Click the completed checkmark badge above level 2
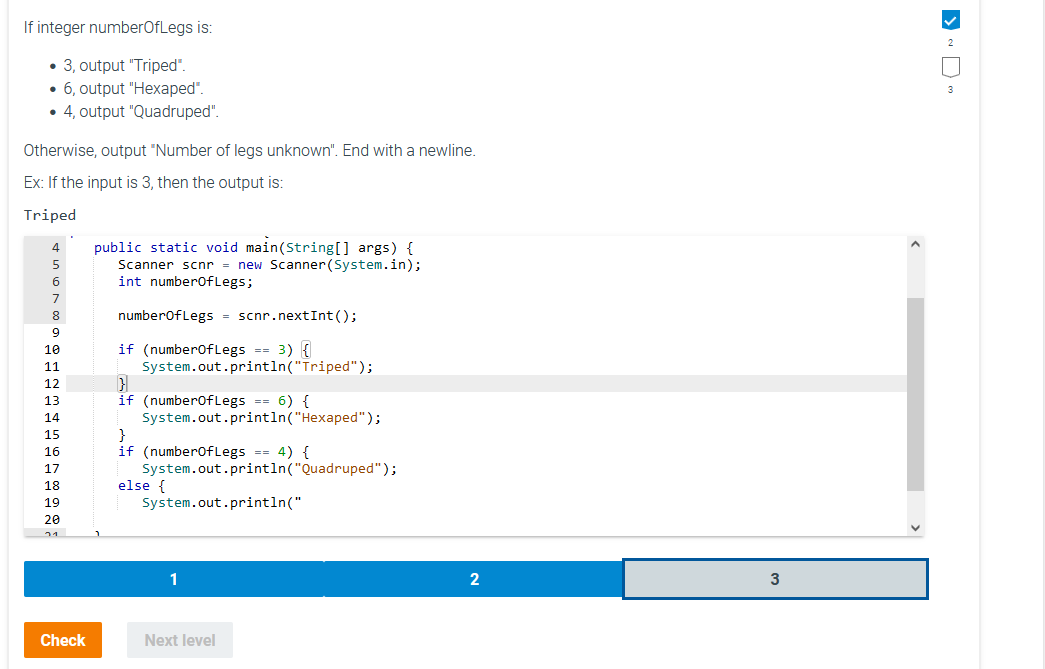The image size is (1045, 669). [x=950, y=19]
